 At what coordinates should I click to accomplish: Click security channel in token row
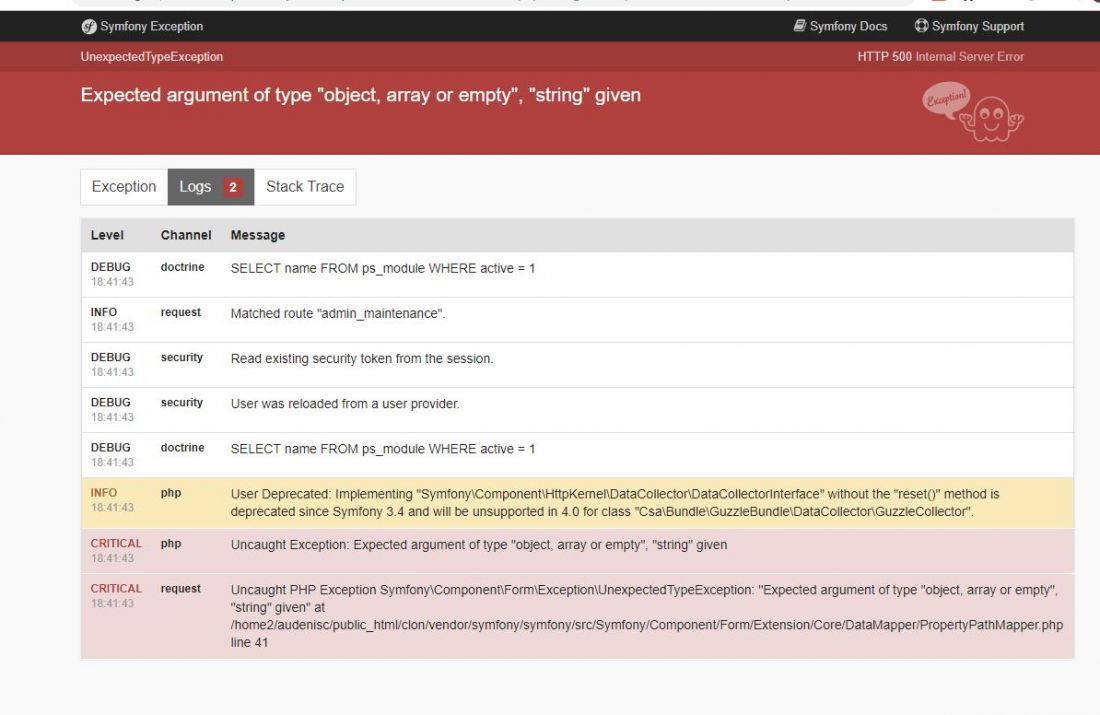tap(182, 357)
